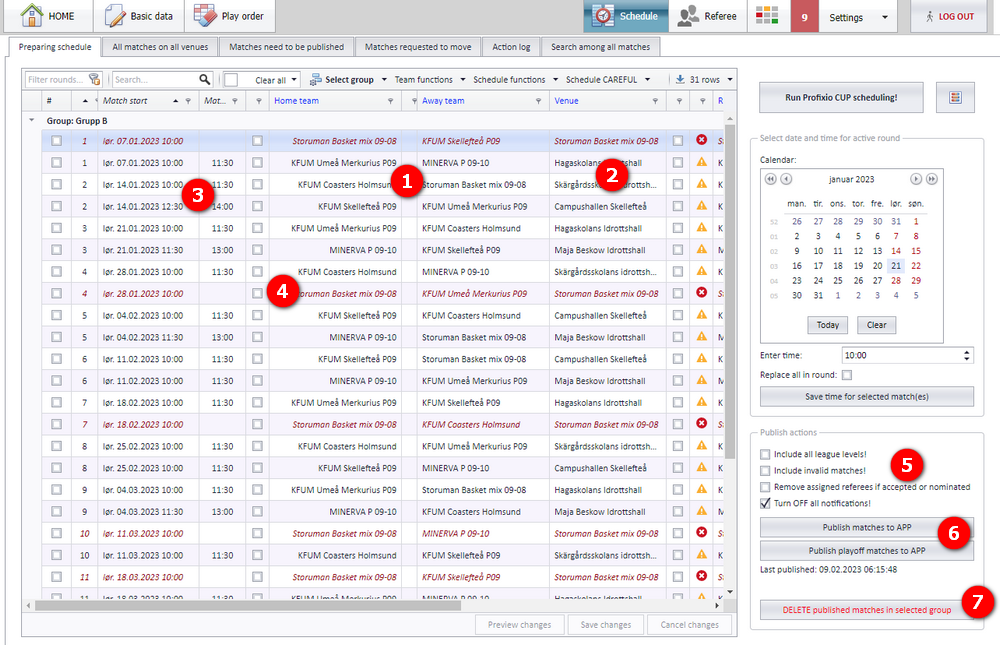Click red error icon on 07.01.2023 Storuman row
This screenshot has height=645, width=1000.
point(702,140)
